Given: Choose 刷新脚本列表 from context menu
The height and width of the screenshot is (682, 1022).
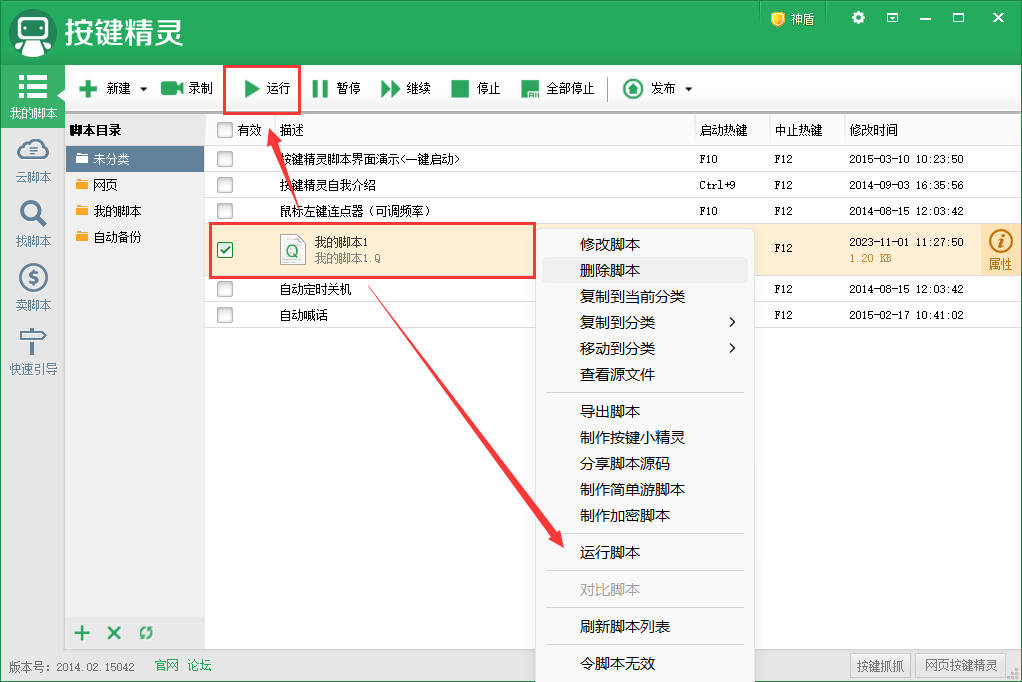Looking at the screenshot, I should click(x=645, y=627).
